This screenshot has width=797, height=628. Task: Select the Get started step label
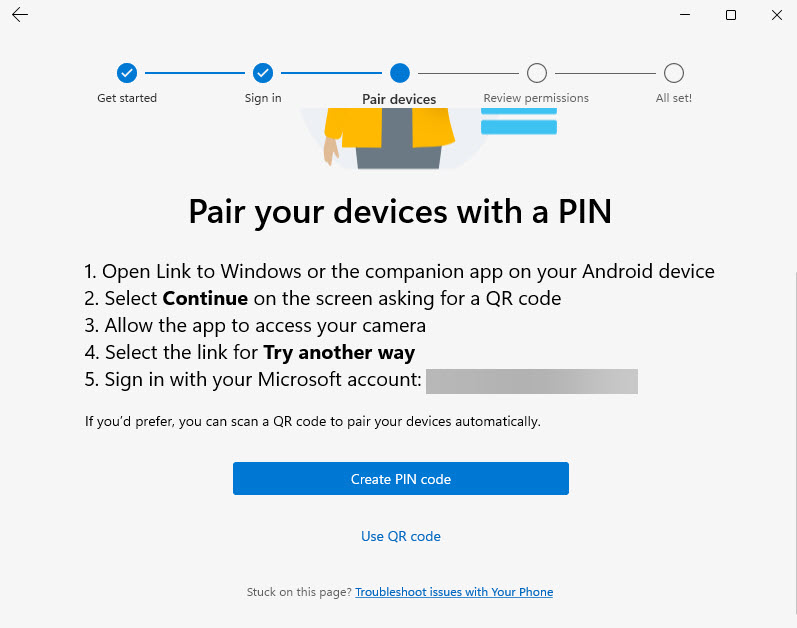tap(127, 98)
